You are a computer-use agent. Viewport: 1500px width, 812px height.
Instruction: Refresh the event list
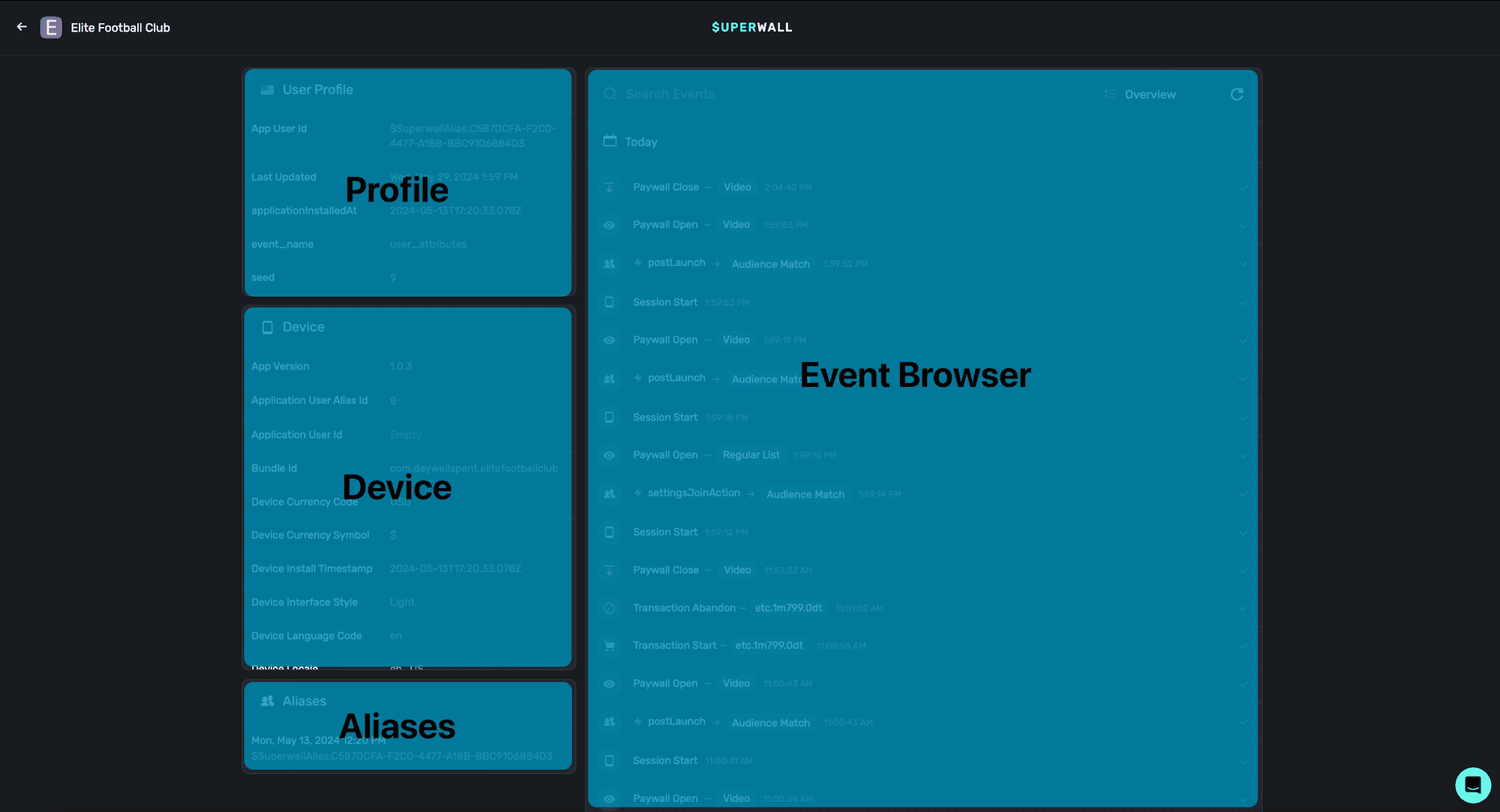pos(1237,94)
